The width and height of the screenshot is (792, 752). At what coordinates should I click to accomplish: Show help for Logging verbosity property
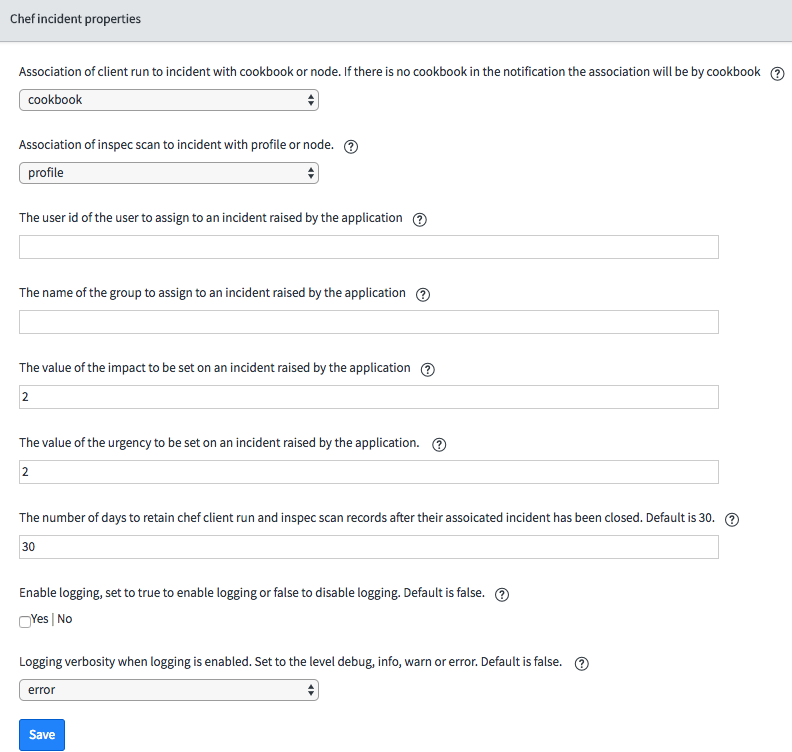point(581,664)
